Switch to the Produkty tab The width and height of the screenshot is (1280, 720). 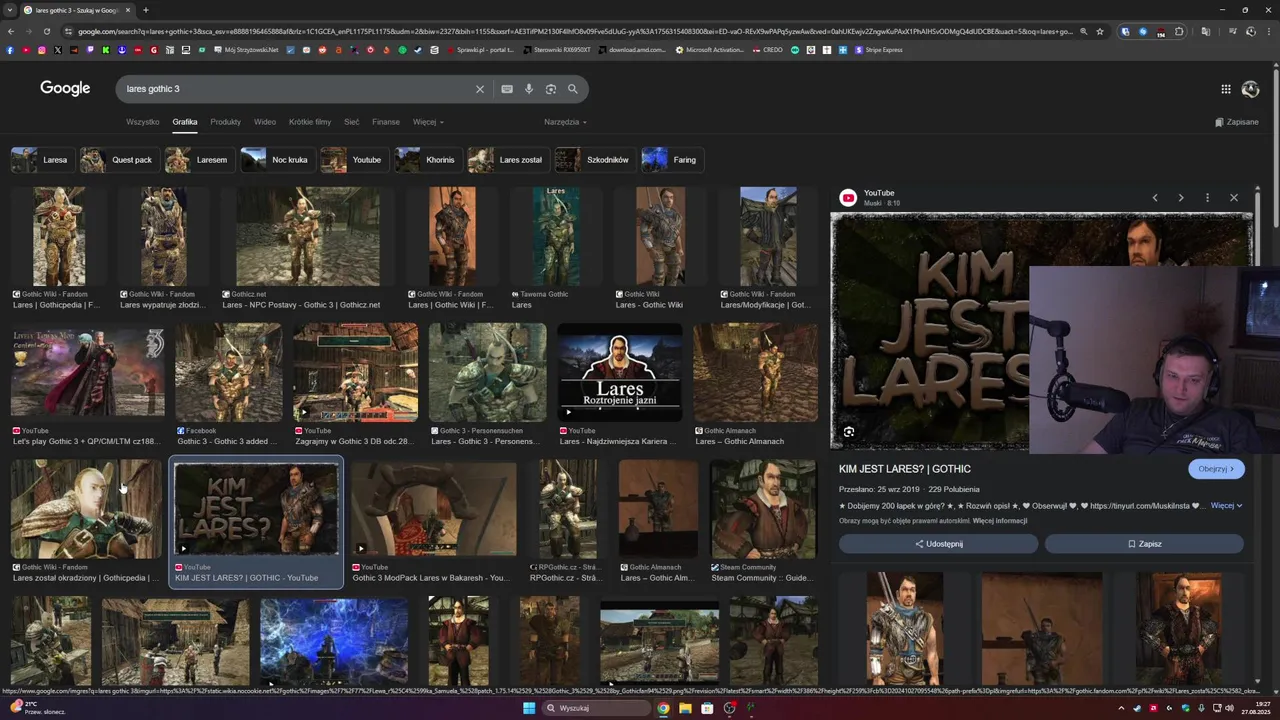226,122
